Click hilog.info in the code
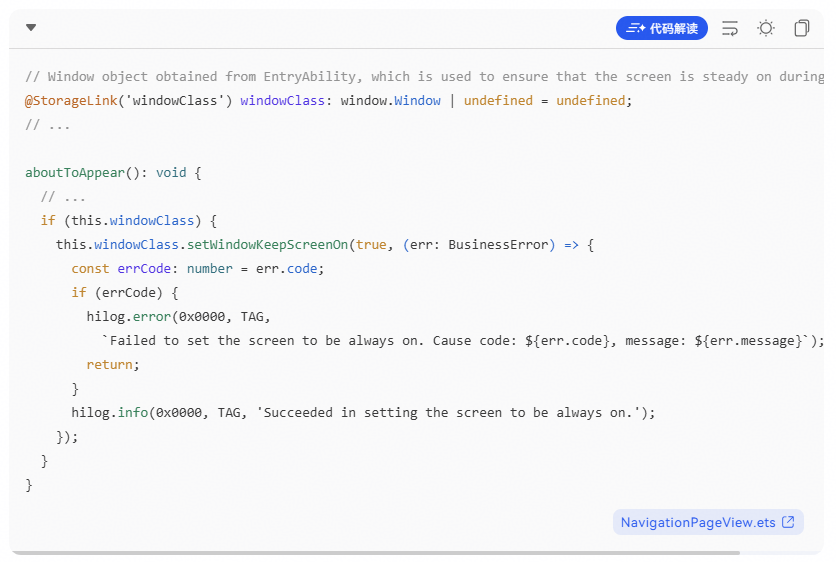This screenshot has height=562, width=836. pyautogui.click(x=109, y=413)
